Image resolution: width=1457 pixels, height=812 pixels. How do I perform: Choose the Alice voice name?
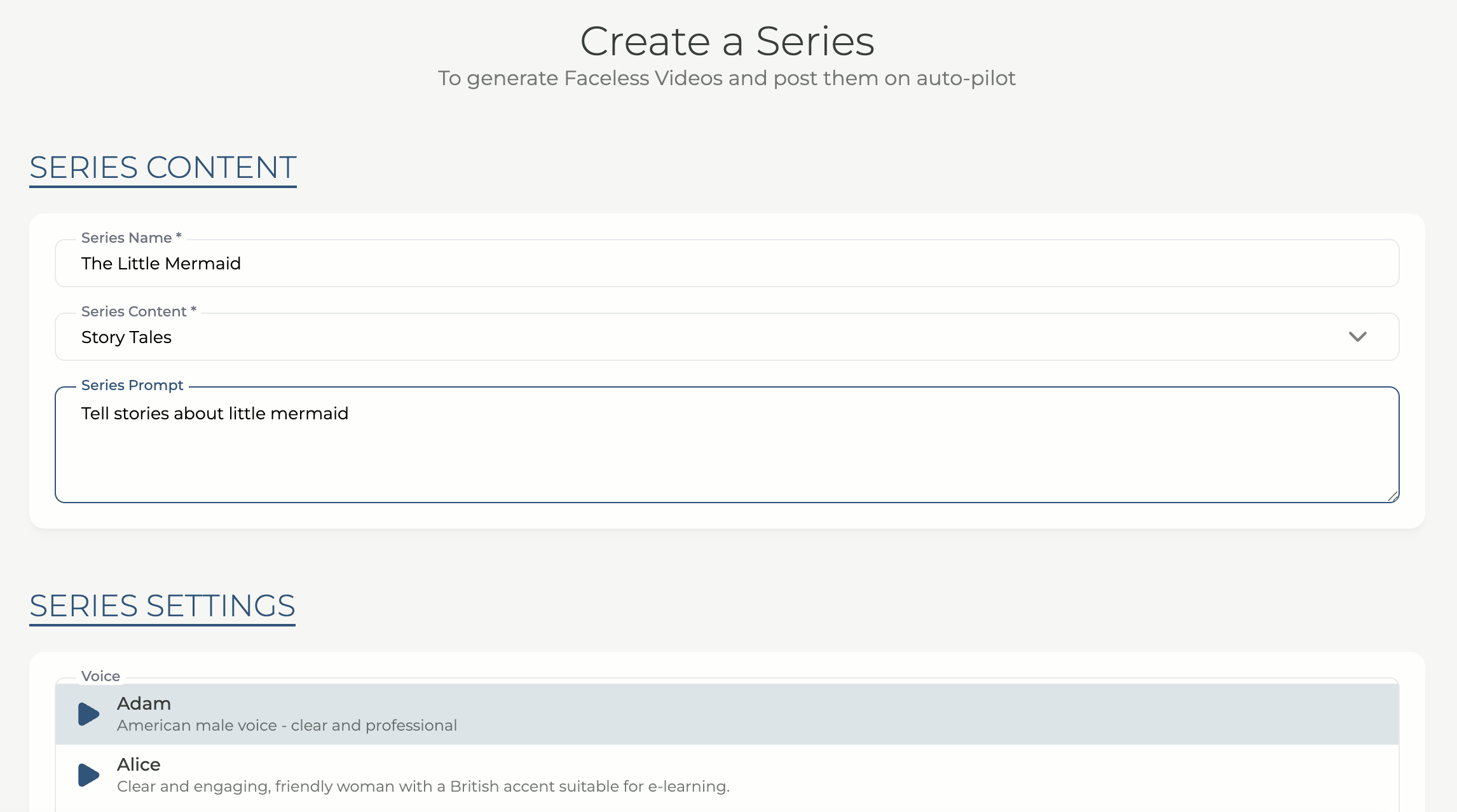[x=139, y=764]
